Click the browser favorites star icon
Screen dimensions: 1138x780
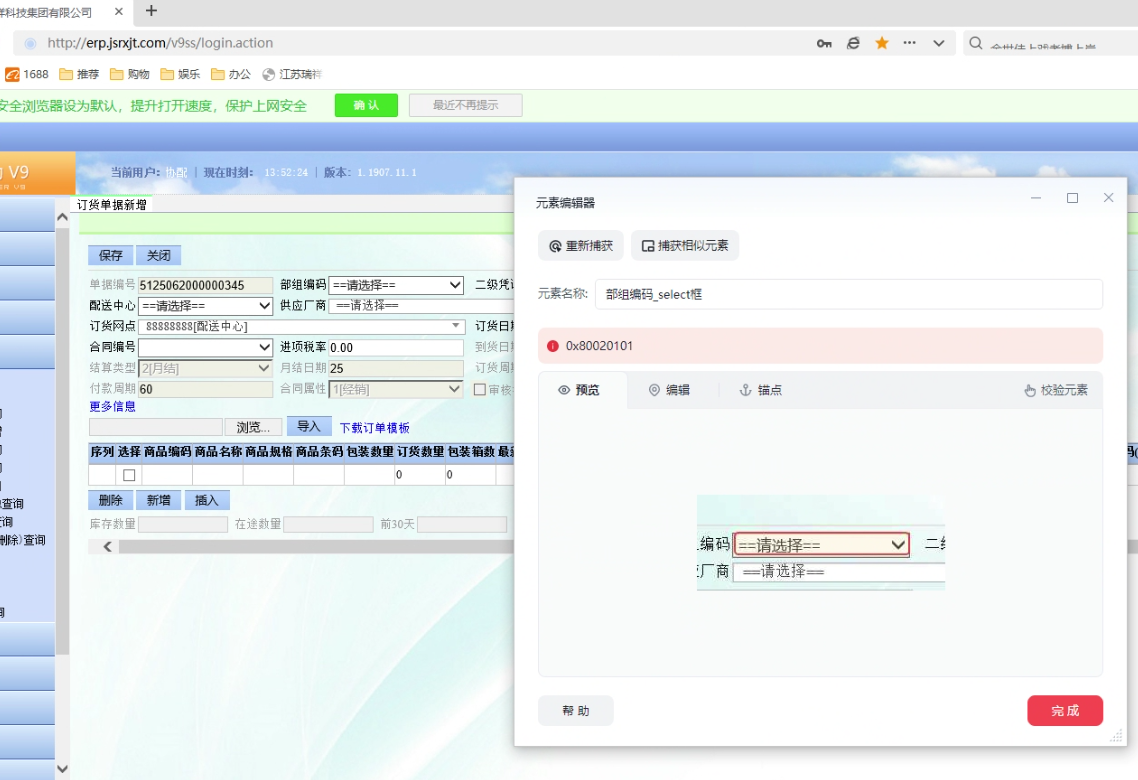882,43
